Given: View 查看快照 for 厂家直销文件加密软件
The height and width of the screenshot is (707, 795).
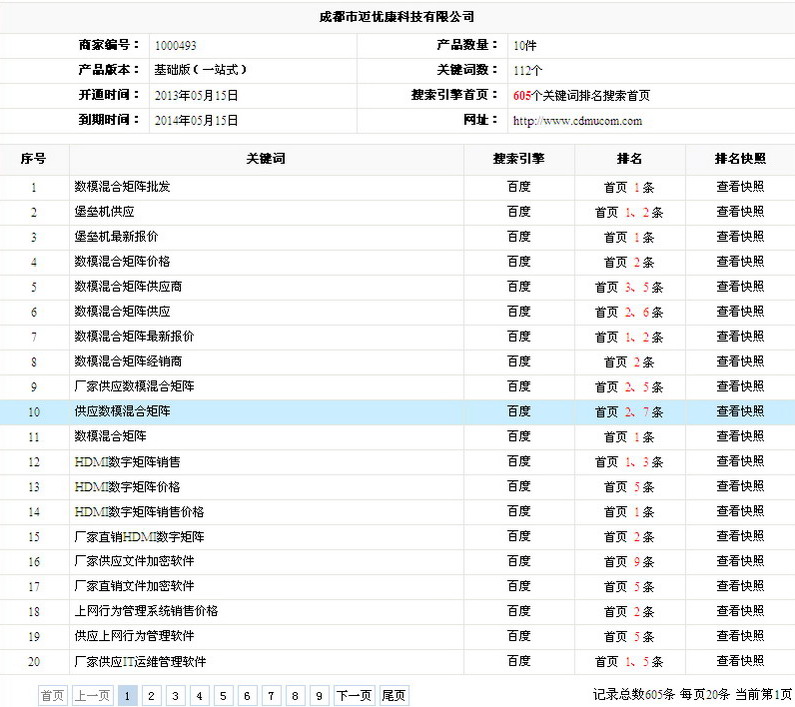Looking at the screenshot, I should 740,586.
